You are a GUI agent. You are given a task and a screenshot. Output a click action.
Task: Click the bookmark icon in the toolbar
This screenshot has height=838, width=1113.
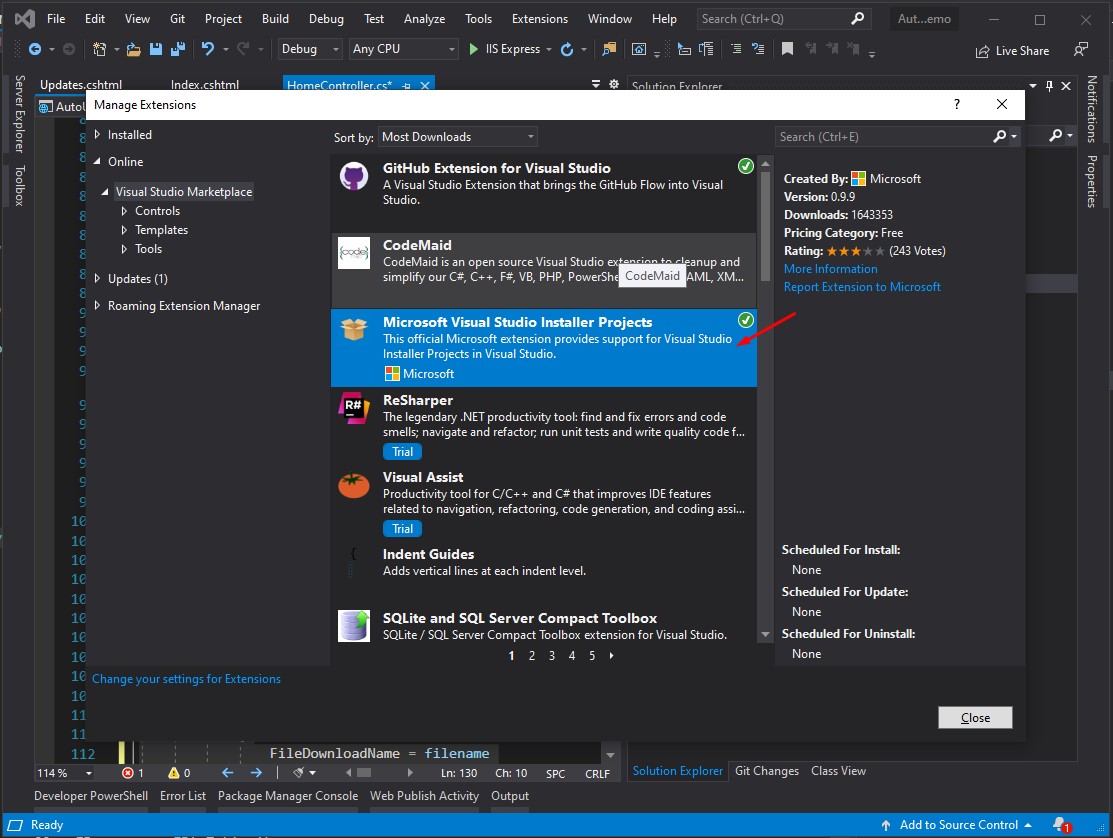point(787,48)
